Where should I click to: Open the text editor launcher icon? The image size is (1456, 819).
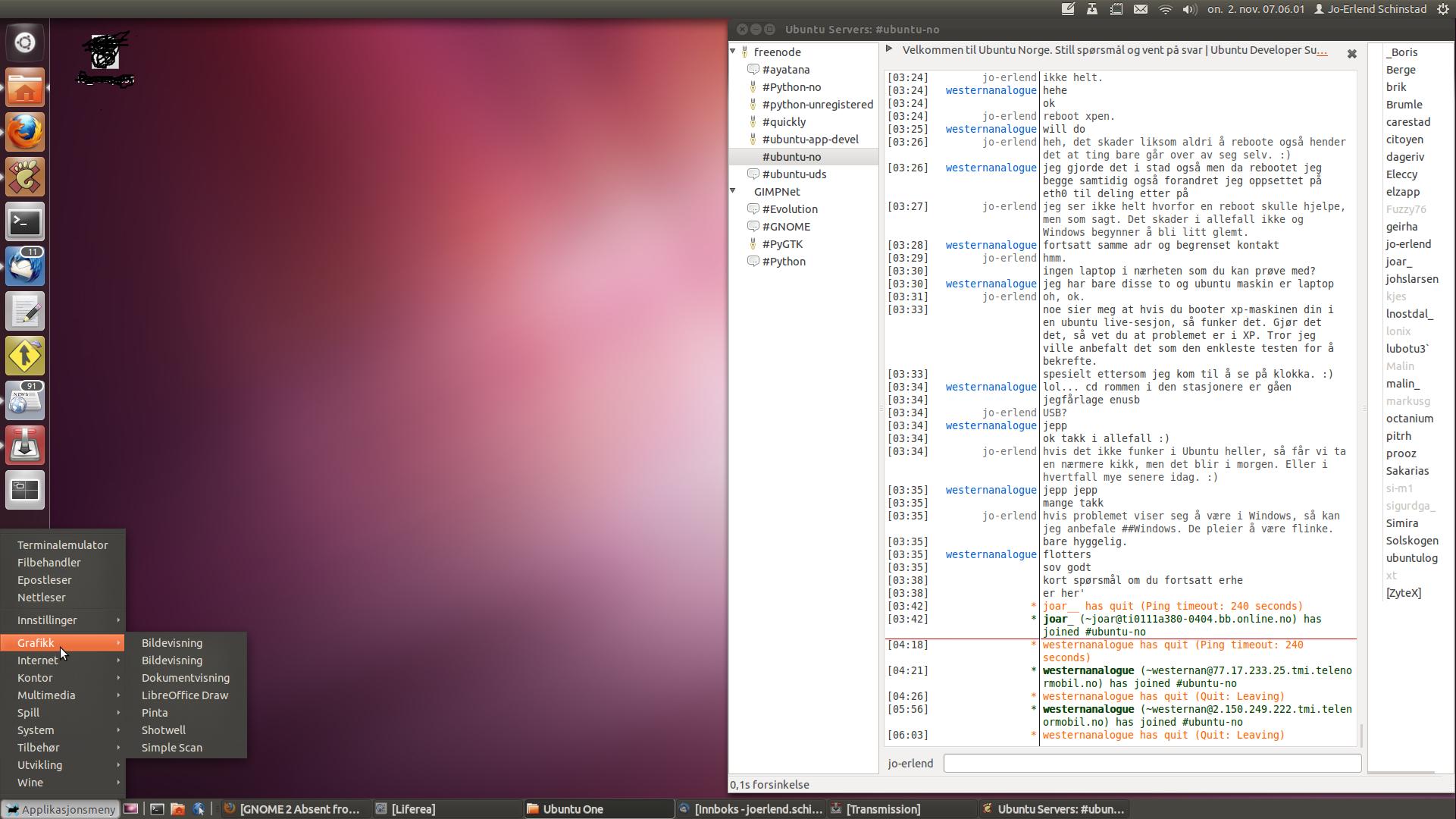click(25, 312)
